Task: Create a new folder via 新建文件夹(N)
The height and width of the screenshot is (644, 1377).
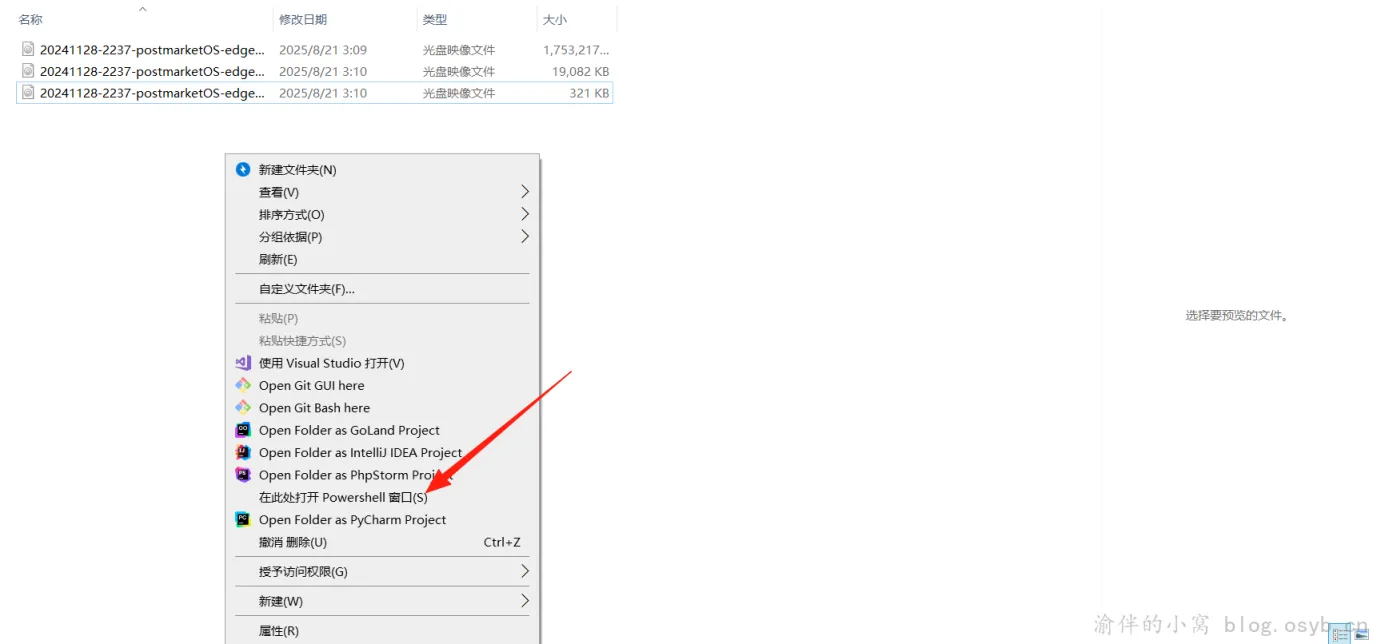Action: point(297,169)
